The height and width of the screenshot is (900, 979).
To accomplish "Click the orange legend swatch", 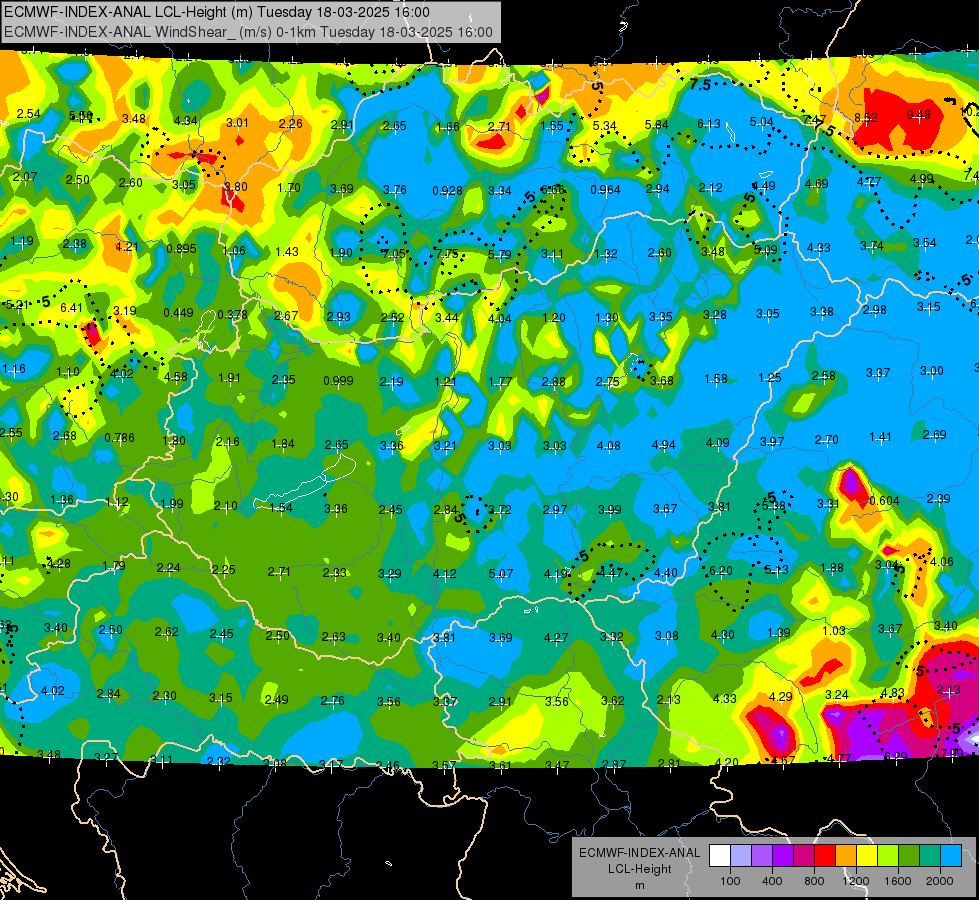I will point(846,856).
